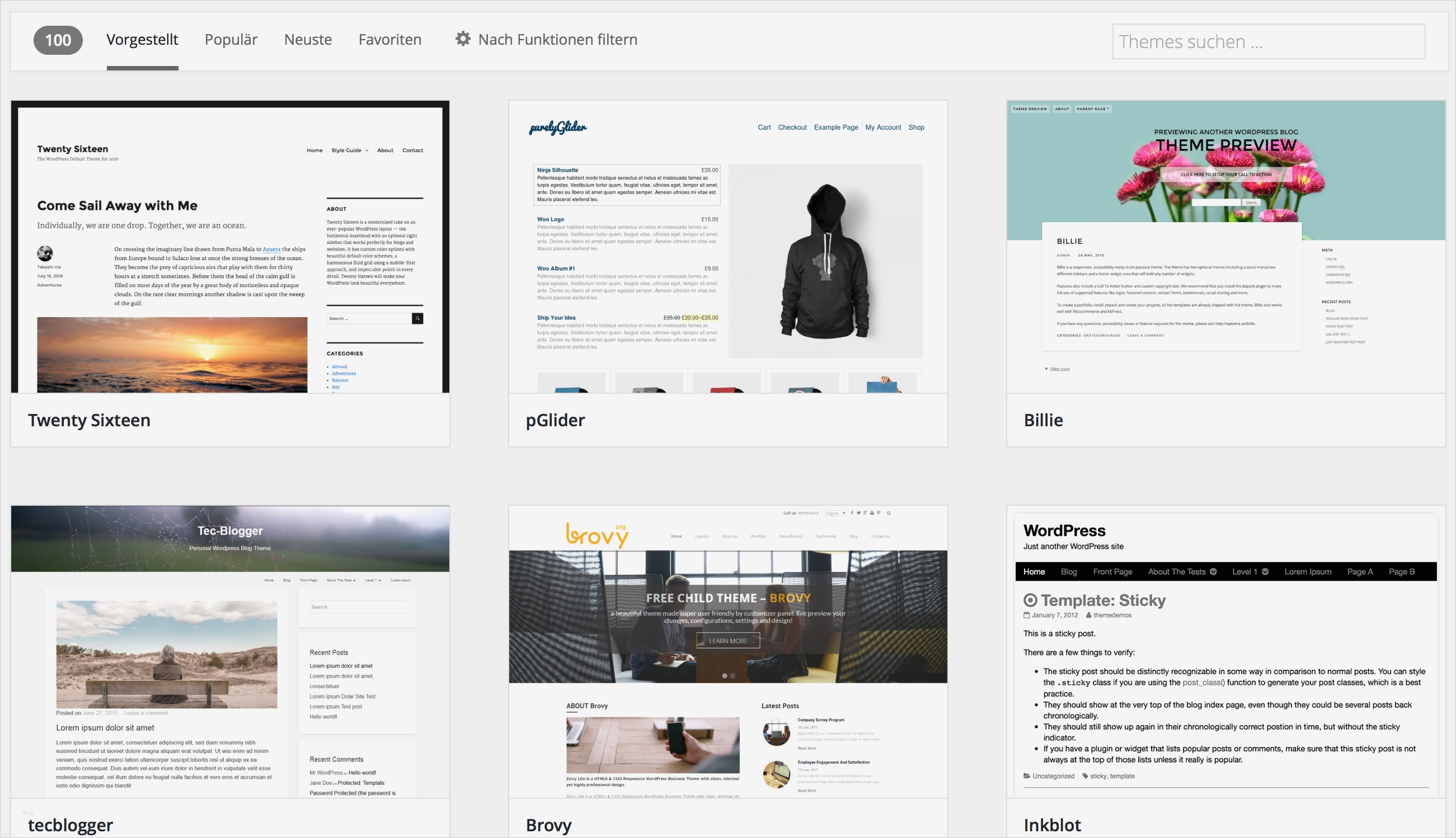Open the tecblogger theme screenshot
Viewport: 1456px width, 838px height.
pyautogui.click(x=231, y=652)
